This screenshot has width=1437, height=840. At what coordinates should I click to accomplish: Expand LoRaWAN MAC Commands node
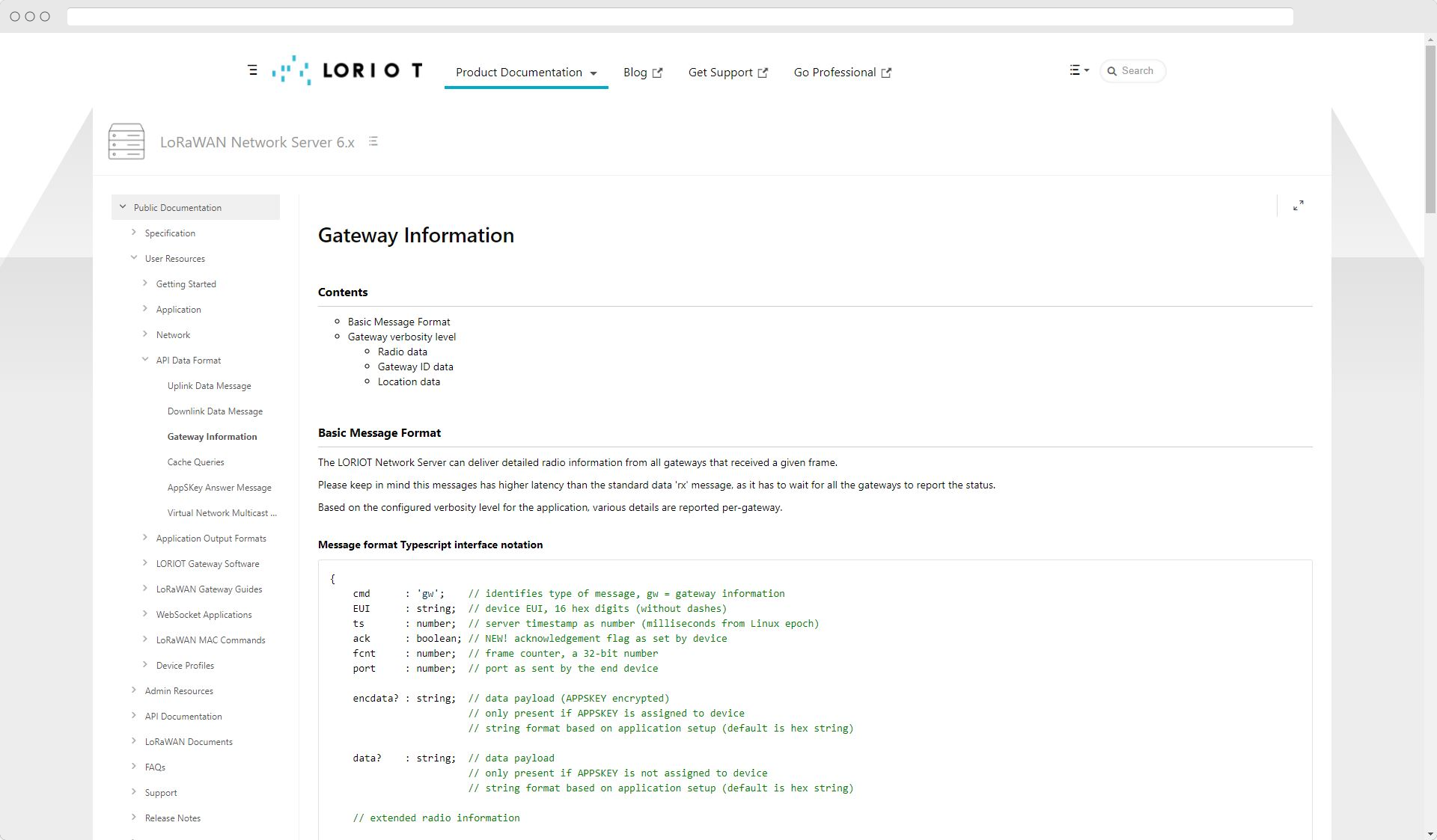(x=145, y=640)
